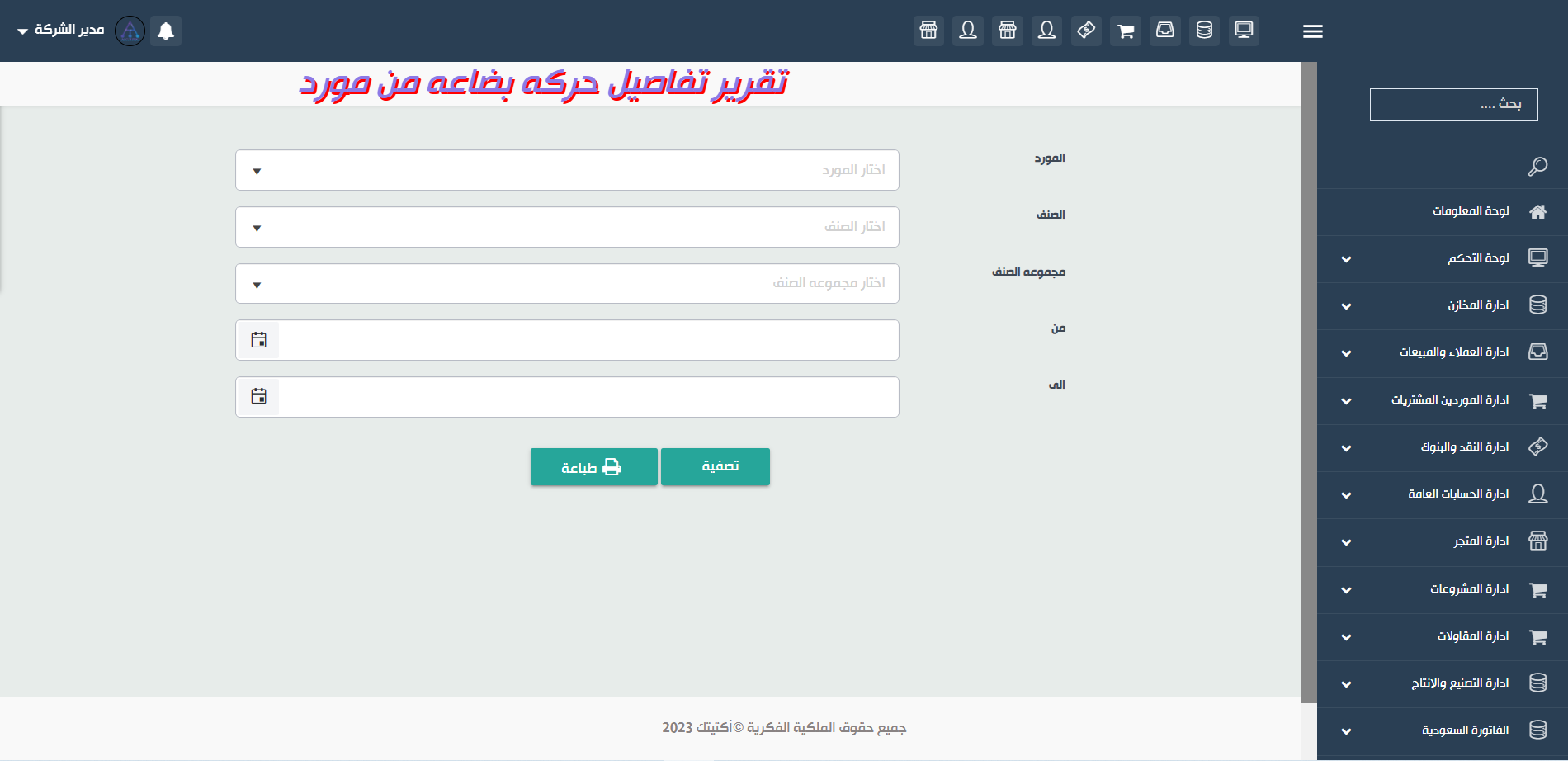Image resolution: width=1568 pixels, height=761 pixels.
Task: Open the اختار الصنف item dropdown
Action: click(x=567, y=227)
